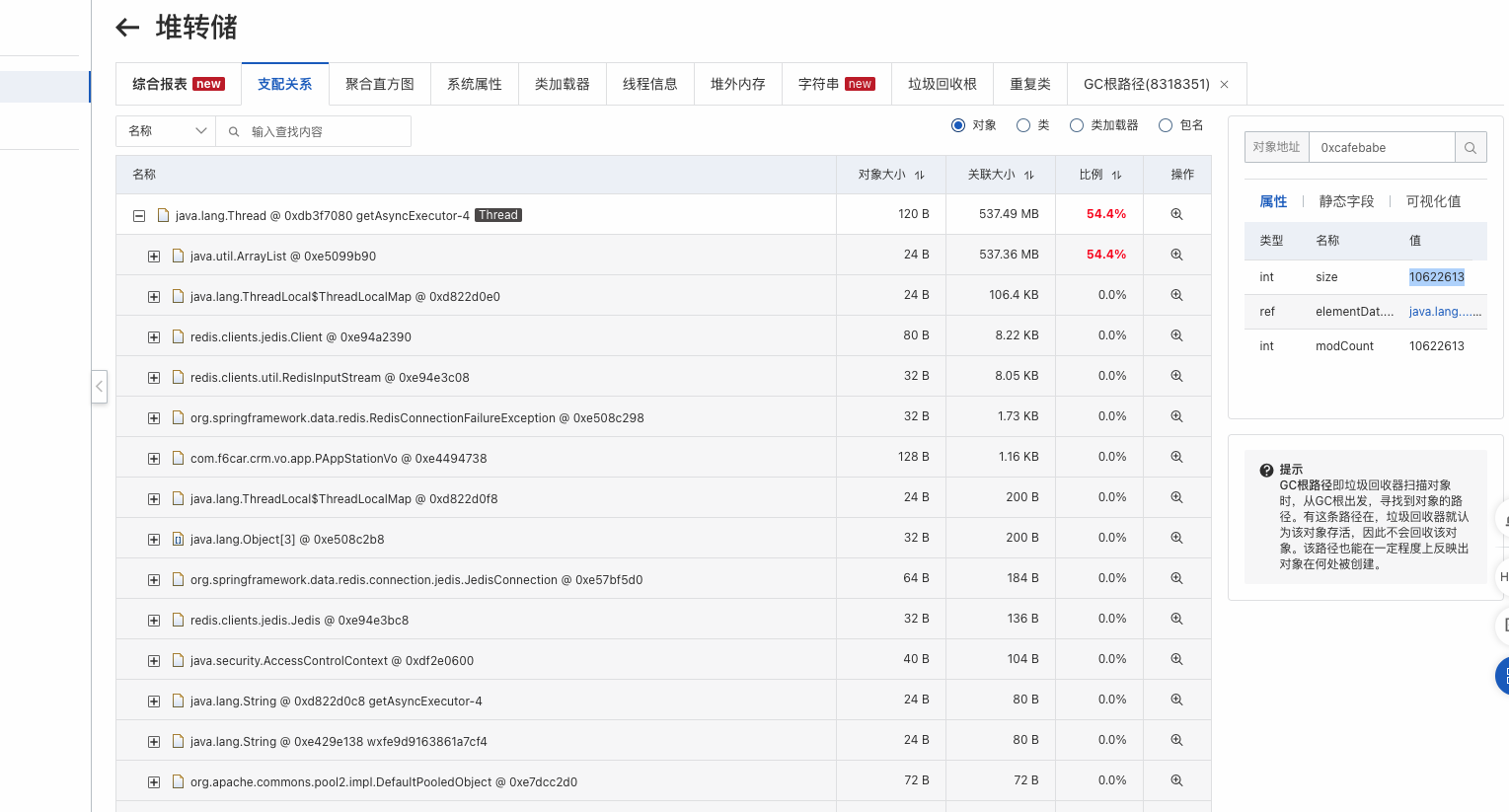
Task: Click the highlighted size value 10622613
Action: pyautogui.click(x=1437, y=277)
